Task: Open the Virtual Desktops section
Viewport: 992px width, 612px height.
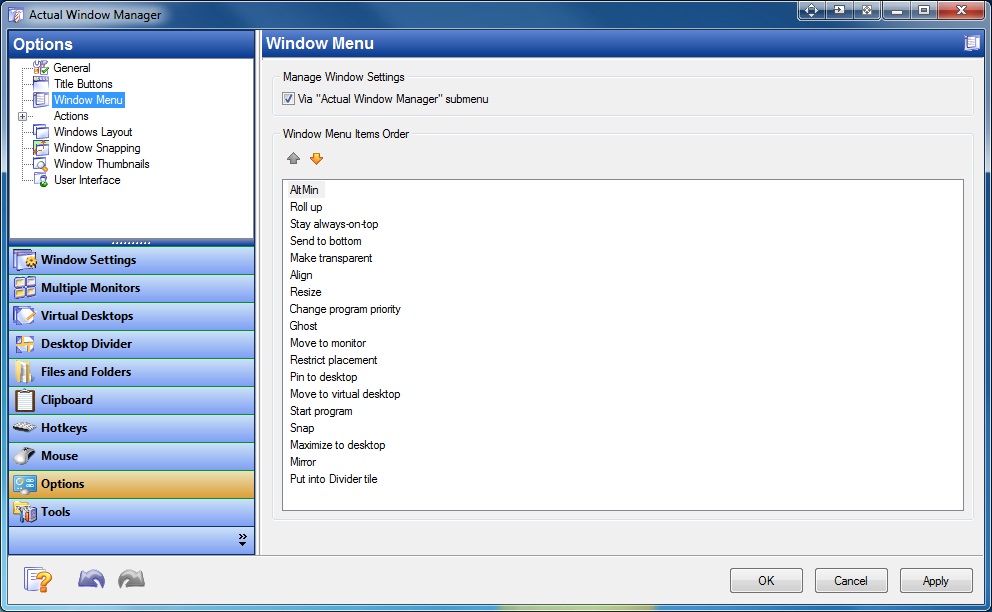Action: pos(132,316)
